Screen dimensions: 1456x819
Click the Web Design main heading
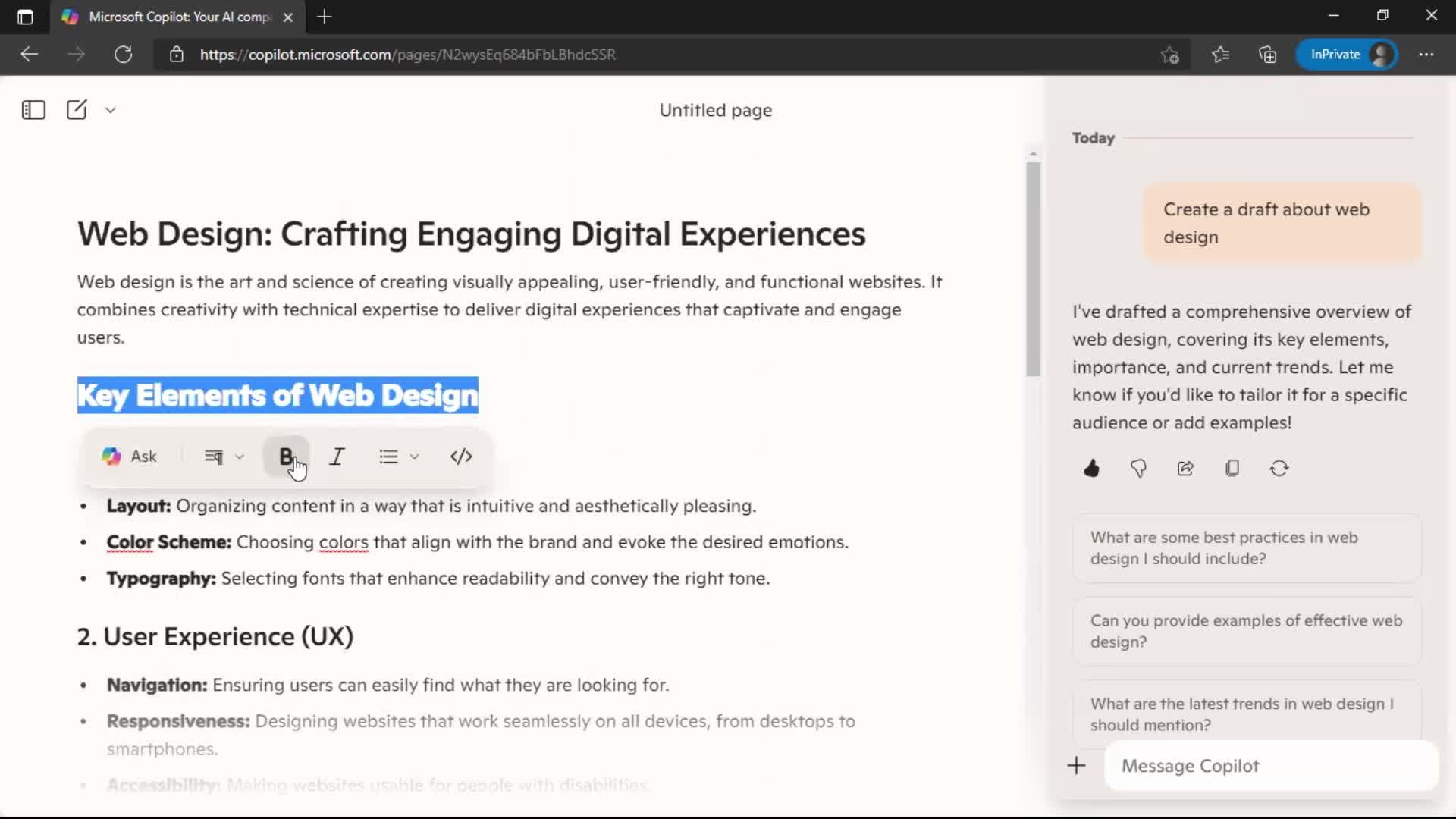tap(471, 234)
